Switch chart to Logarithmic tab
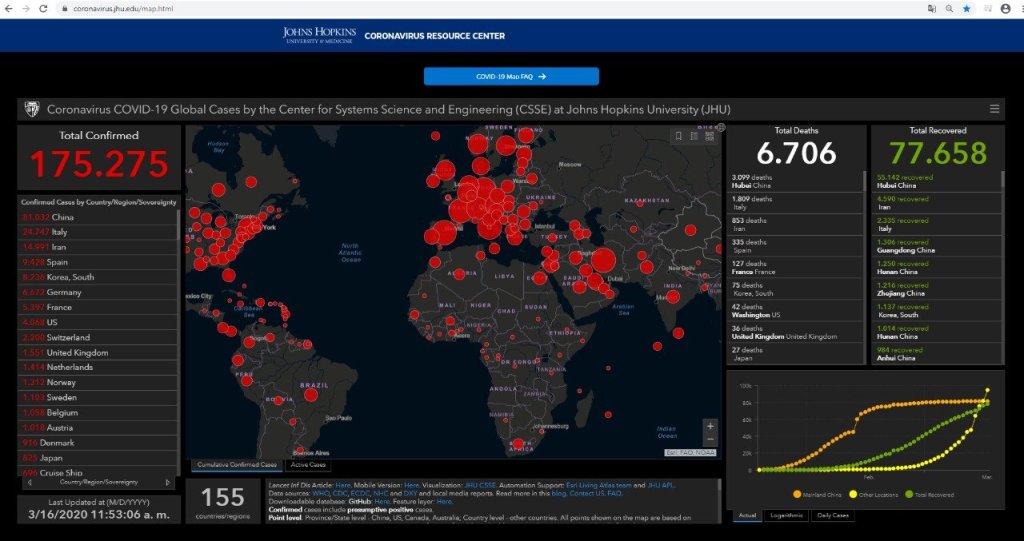The width and height of the screenshot is (1024, 541). tap(787, 515)
